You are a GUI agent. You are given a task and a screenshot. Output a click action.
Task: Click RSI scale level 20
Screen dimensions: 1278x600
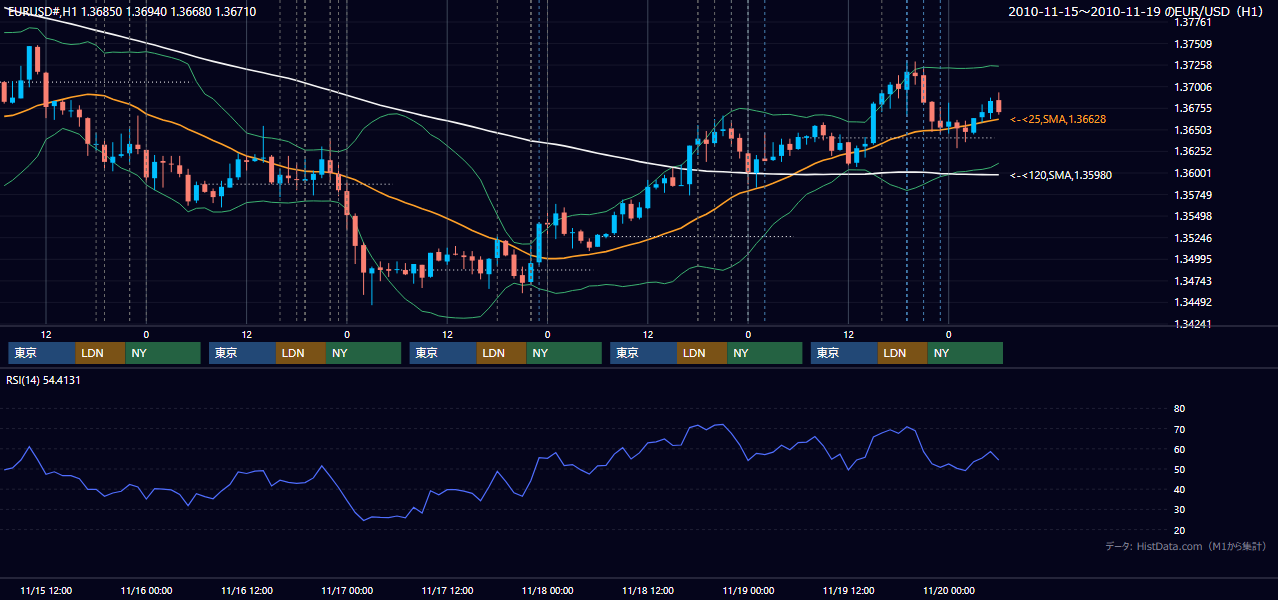(x=1180, y=530)
